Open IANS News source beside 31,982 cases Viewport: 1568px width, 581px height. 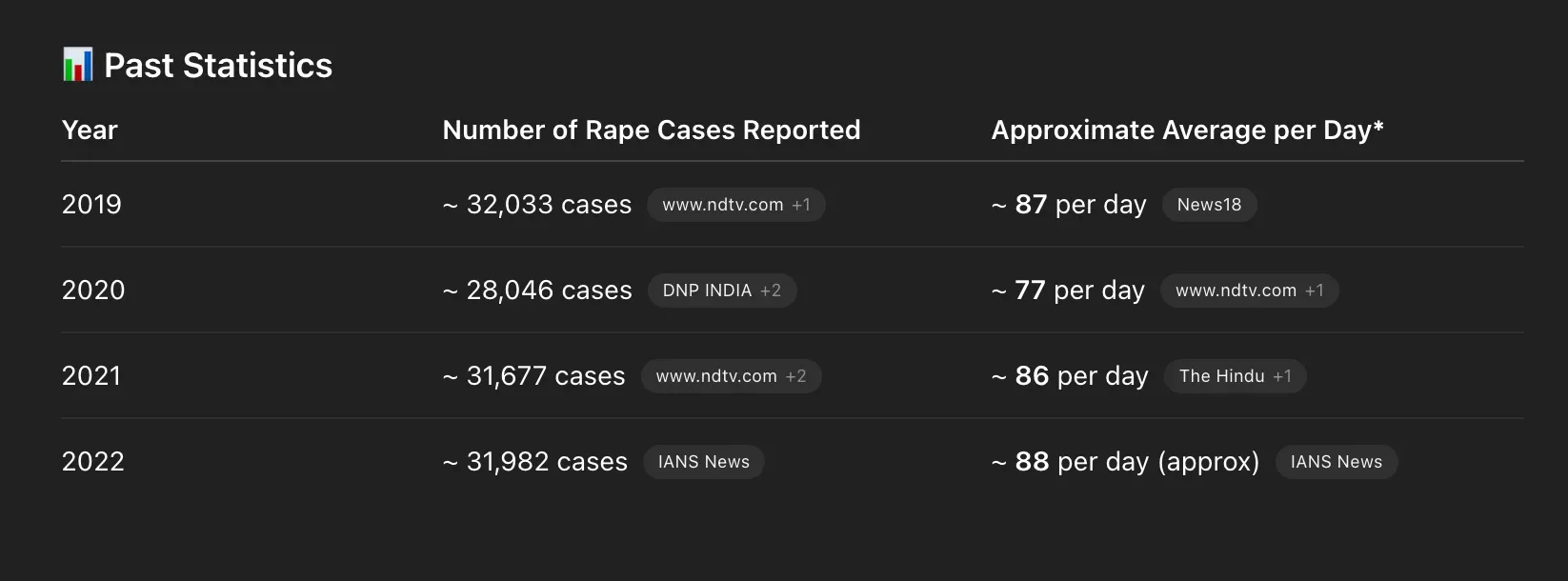pyautogui.click(x=703, y=462)
